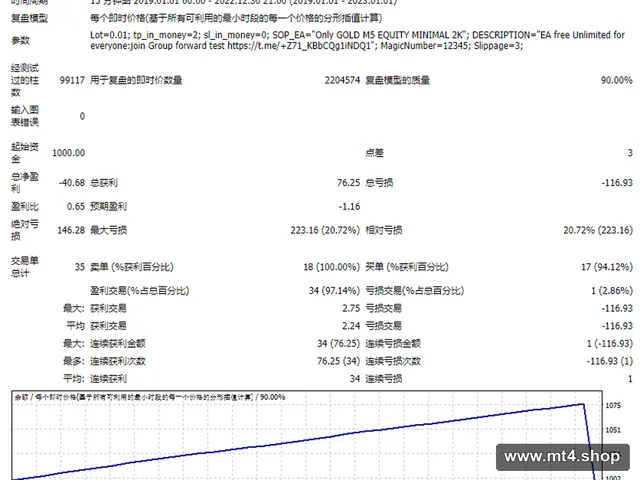Select the net profit value '-40.68'
640x480 pixels.
click(x=72, y=182)
